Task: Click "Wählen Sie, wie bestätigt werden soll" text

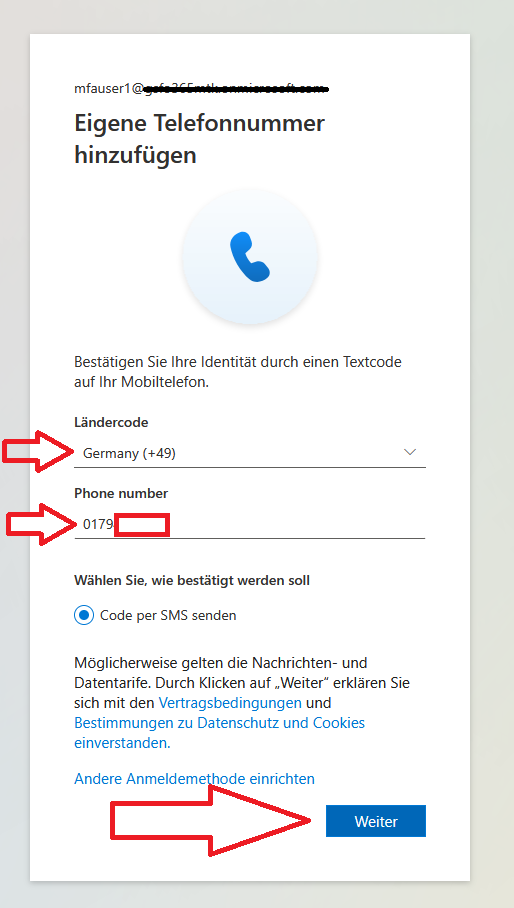Action: (x=192, y=580)
